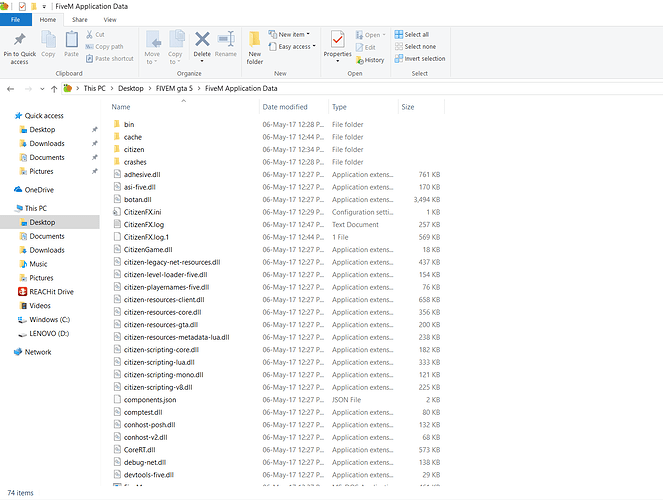Switch to the View ribbon tab
This screenshot has height=500, width=663.
point(110,19)
